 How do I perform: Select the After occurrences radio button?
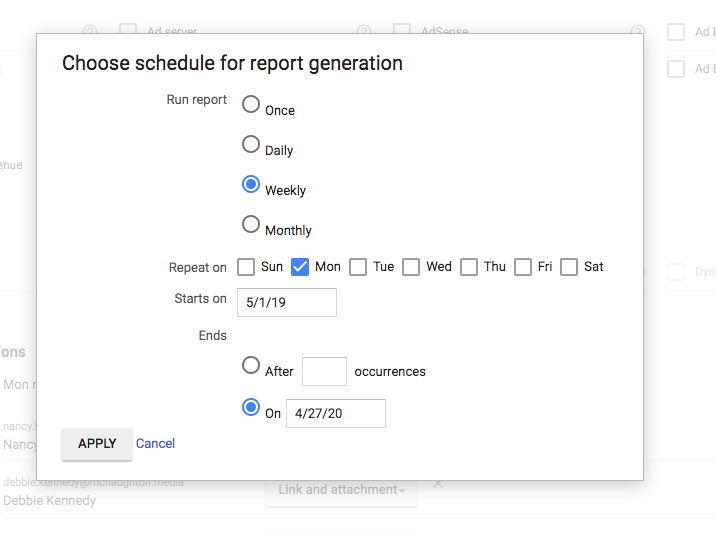pos(251,366)
